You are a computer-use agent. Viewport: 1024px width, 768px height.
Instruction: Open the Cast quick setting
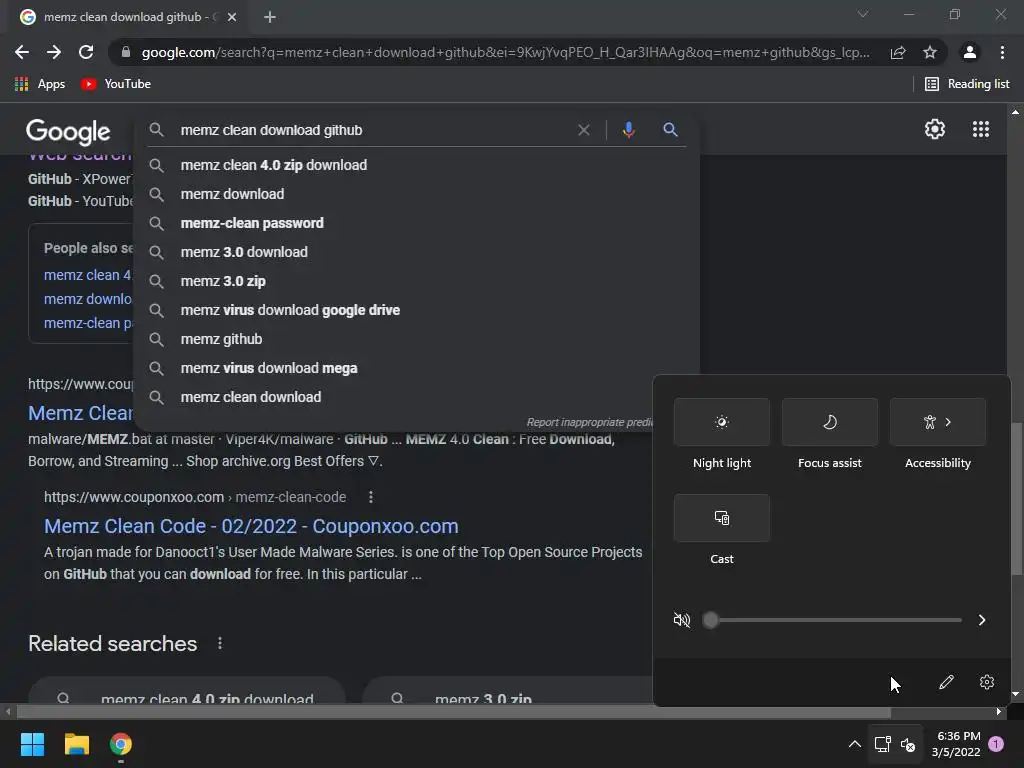tap(722, 518)
